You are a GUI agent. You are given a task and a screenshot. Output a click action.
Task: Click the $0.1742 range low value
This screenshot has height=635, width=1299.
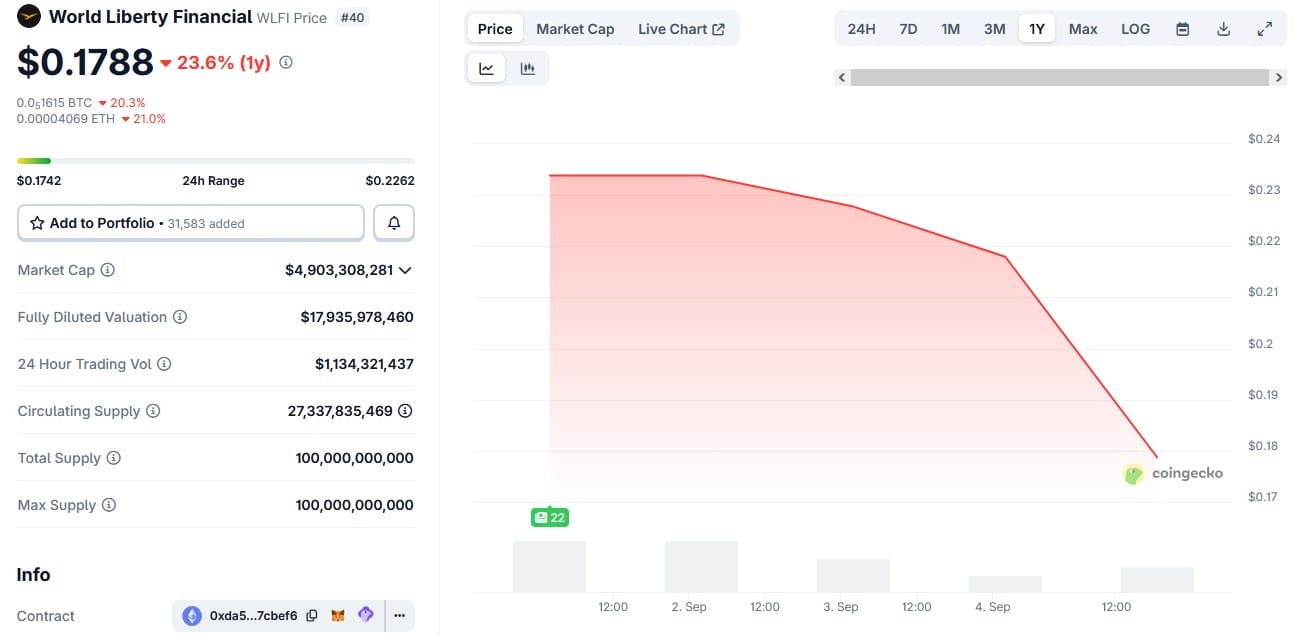39,181
